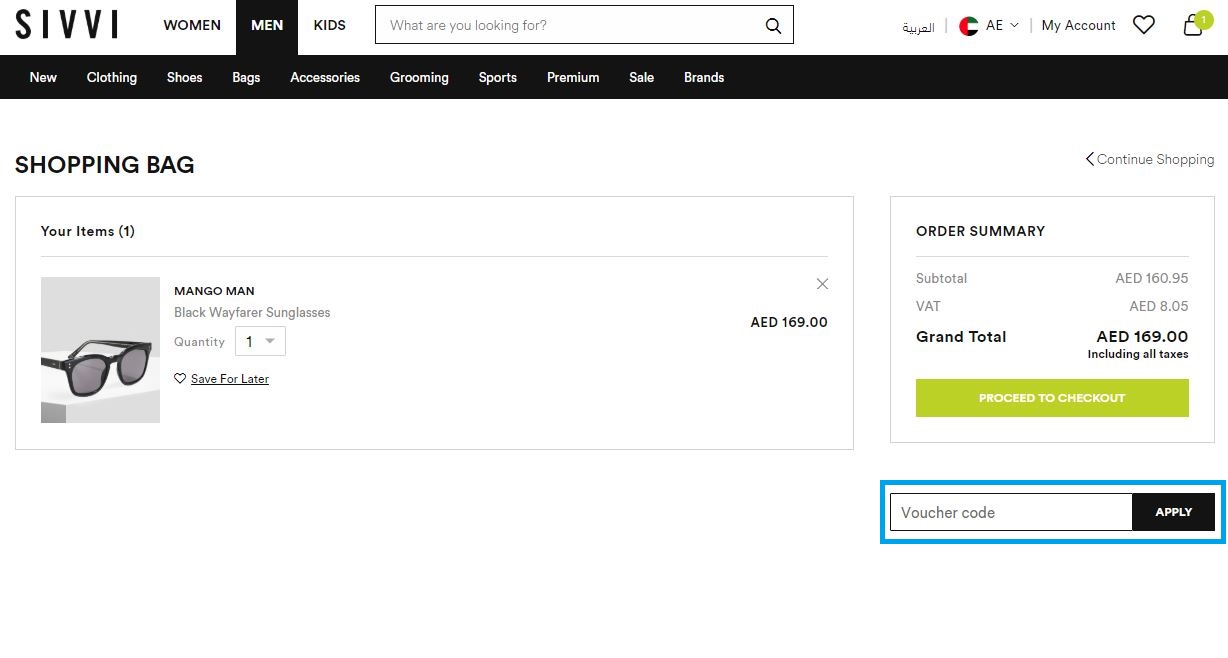1228x658 pixels.
Task: Open the Clothing menu
Action: click(x=111, y=77)
